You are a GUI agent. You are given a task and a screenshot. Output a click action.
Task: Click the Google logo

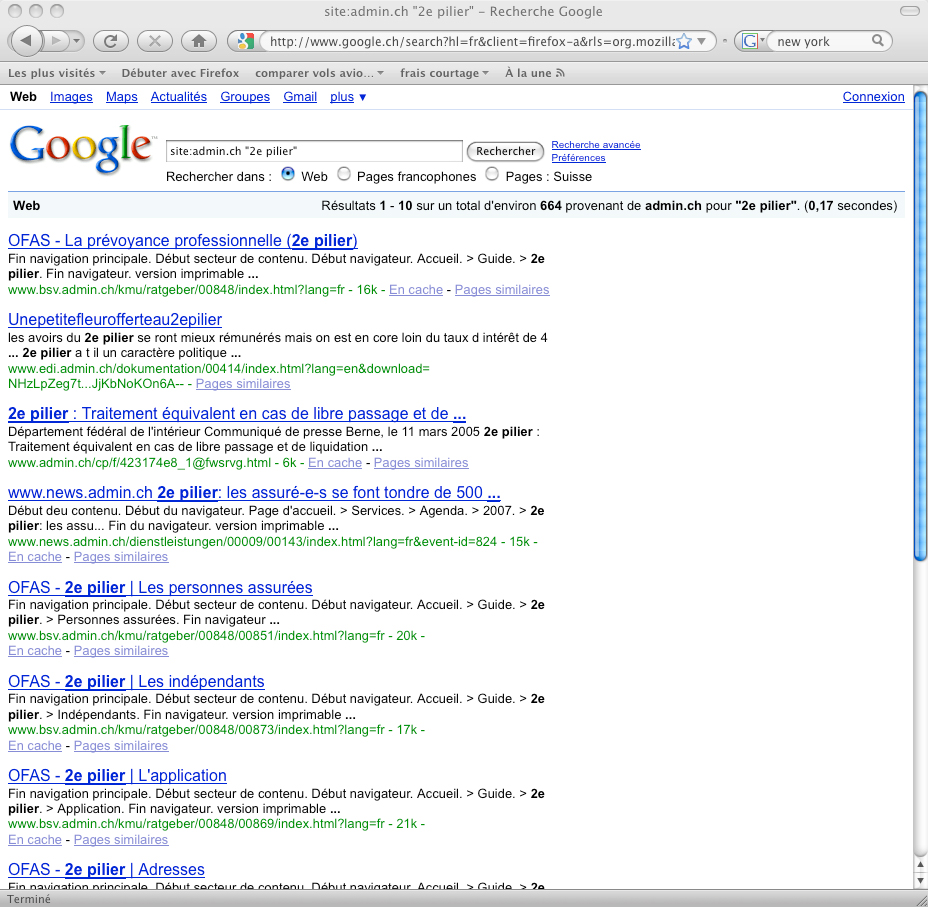[x=81, y=149]
